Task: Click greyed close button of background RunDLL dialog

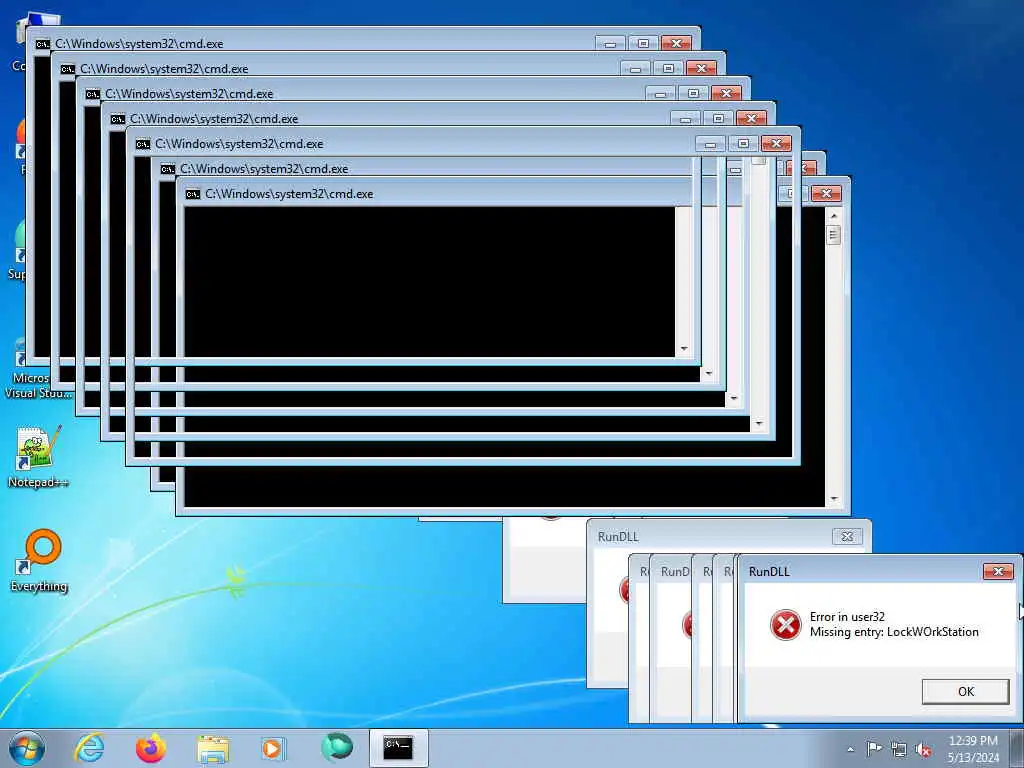Action: pos(847,537)
